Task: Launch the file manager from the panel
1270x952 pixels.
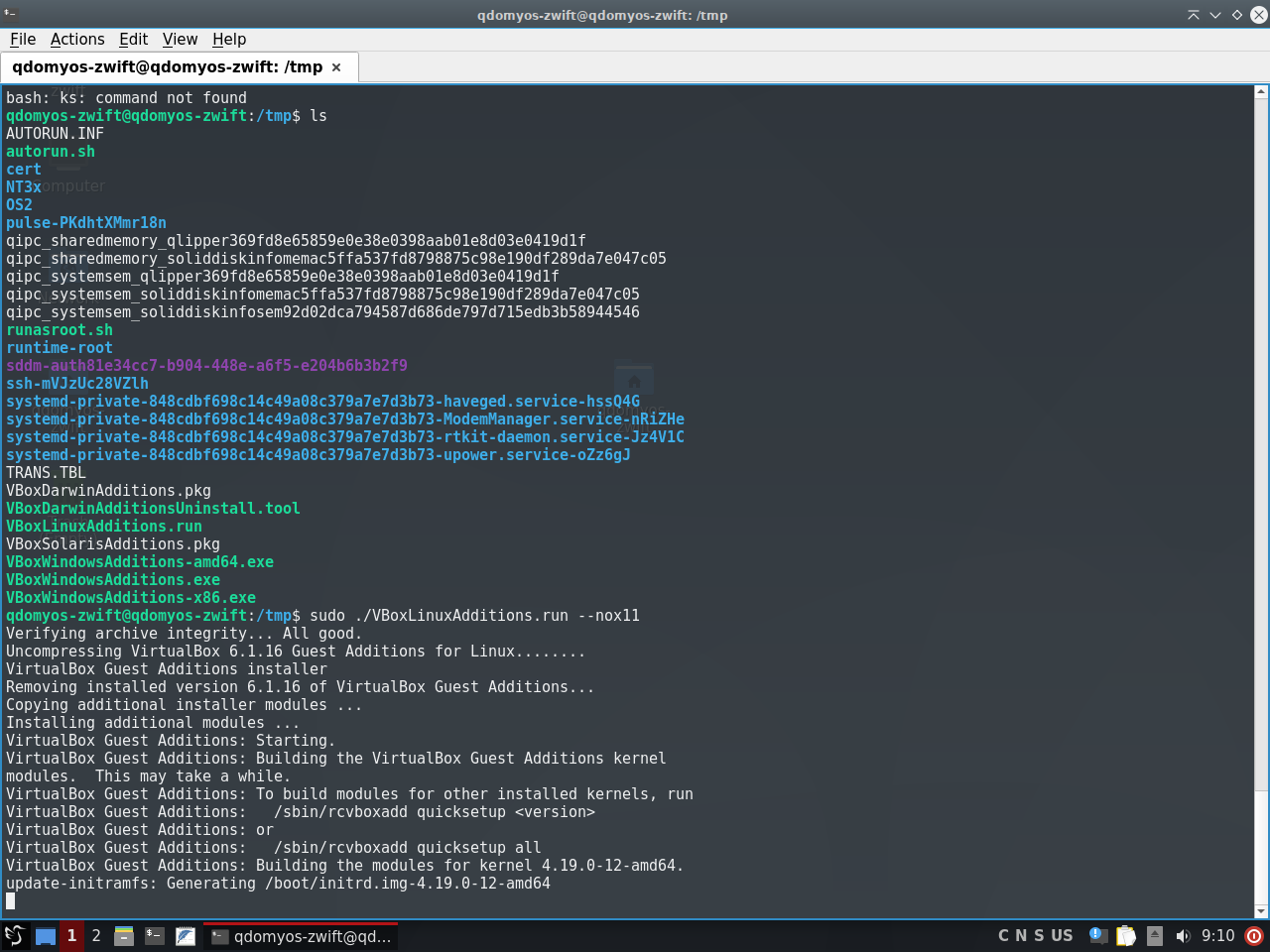Action: coord(124,935)
